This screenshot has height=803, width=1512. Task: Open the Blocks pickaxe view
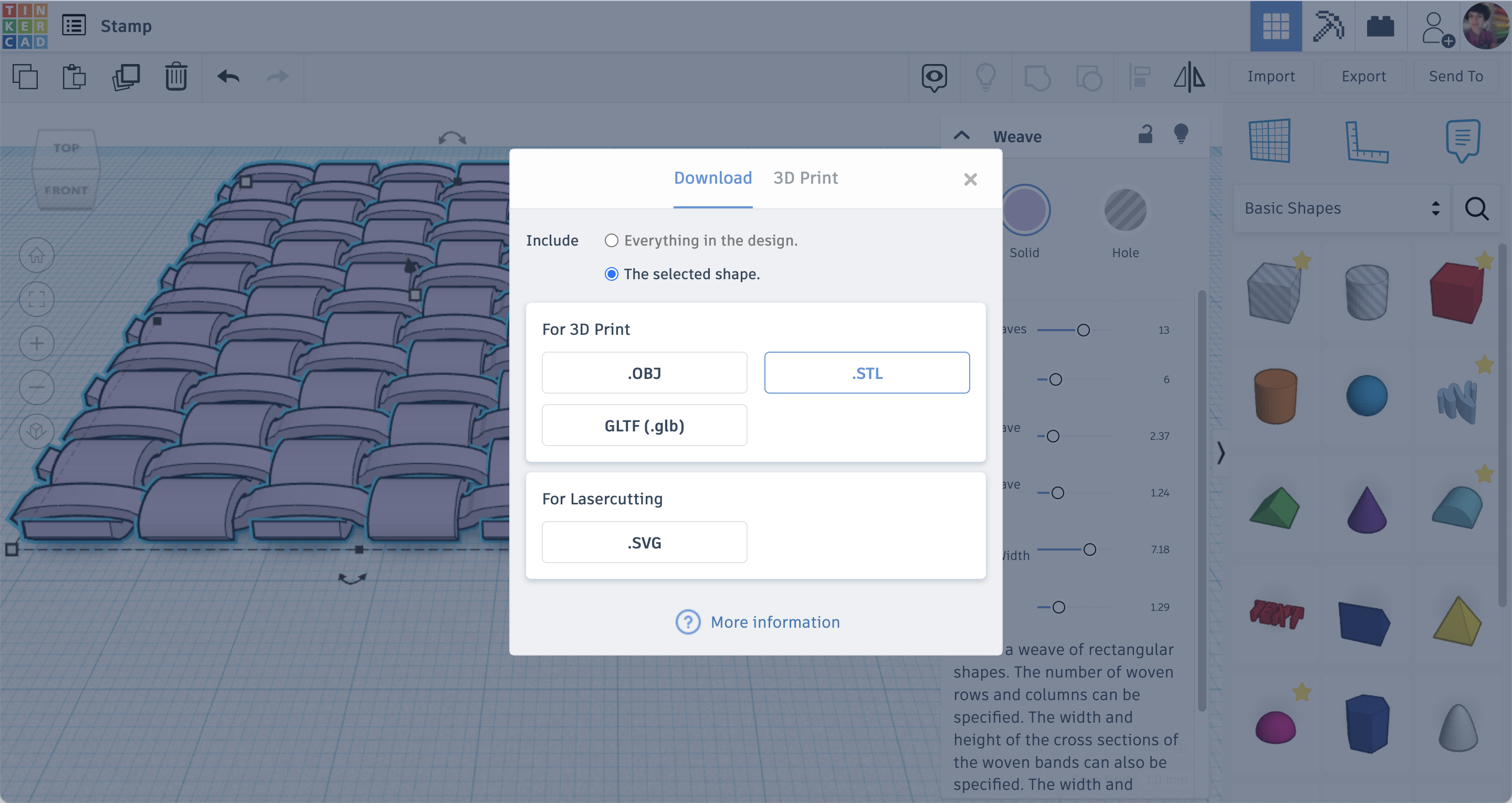(1328, 26)
